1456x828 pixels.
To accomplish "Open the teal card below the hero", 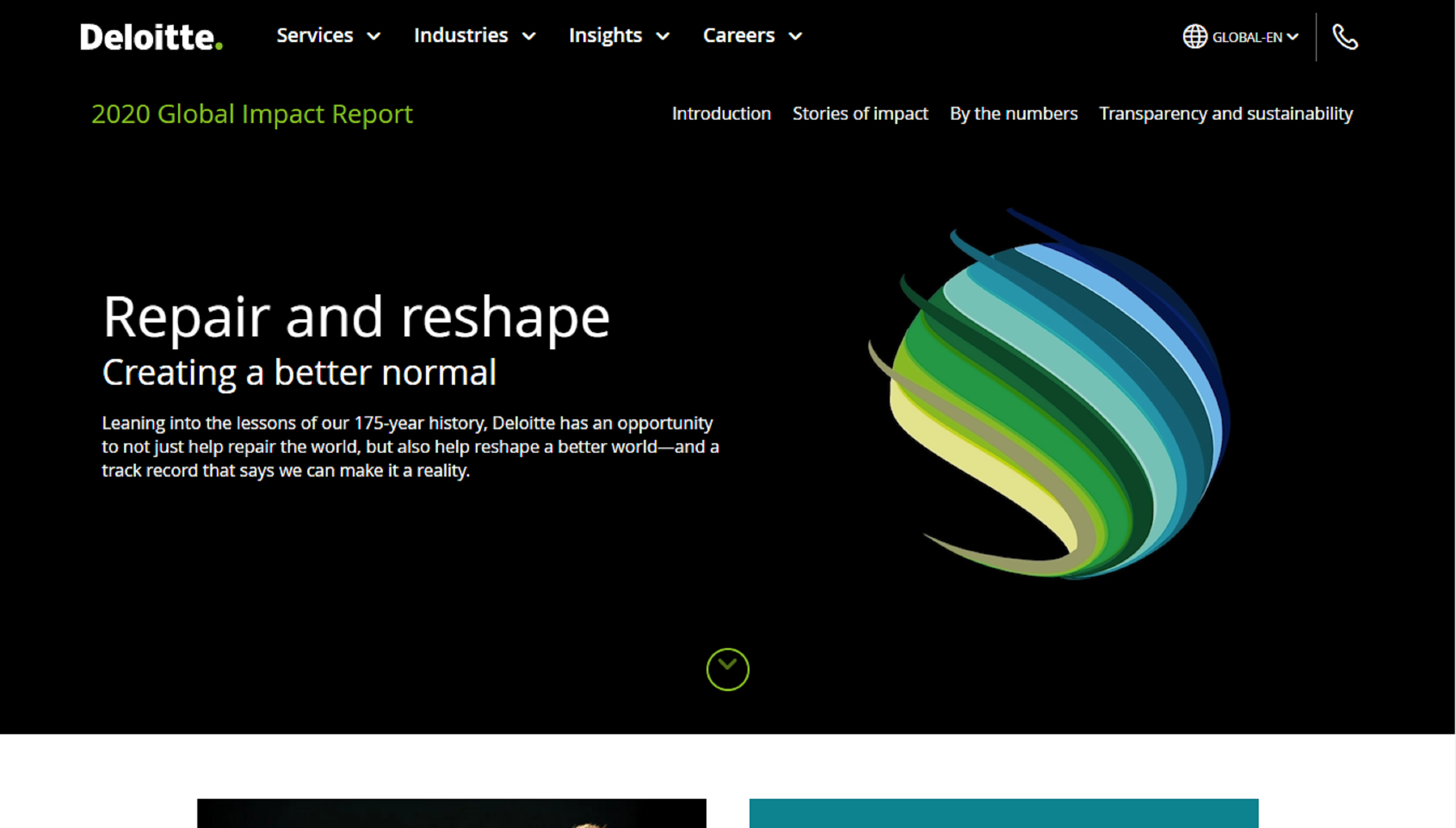I will (x=1003, y=813).
